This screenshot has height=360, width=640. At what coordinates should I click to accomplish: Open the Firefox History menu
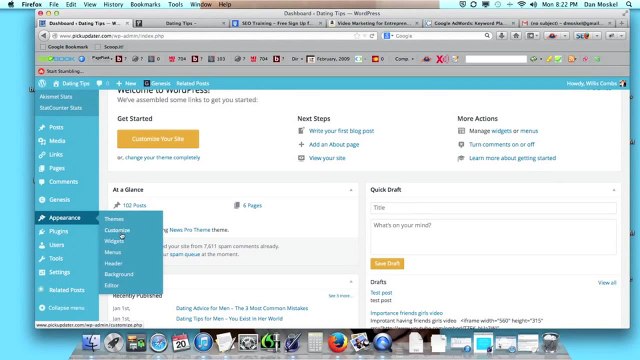click(x=113, y=4)
